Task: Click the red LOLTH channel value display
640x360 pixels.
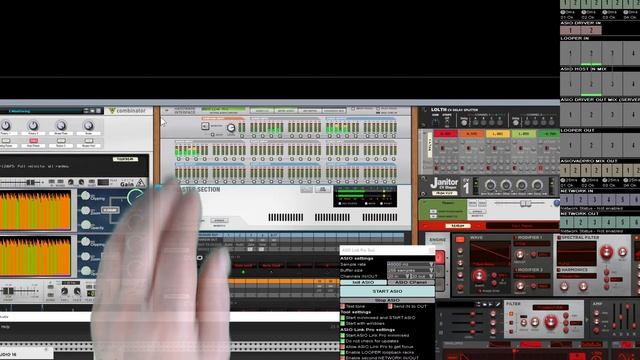Action: (445, 133)
